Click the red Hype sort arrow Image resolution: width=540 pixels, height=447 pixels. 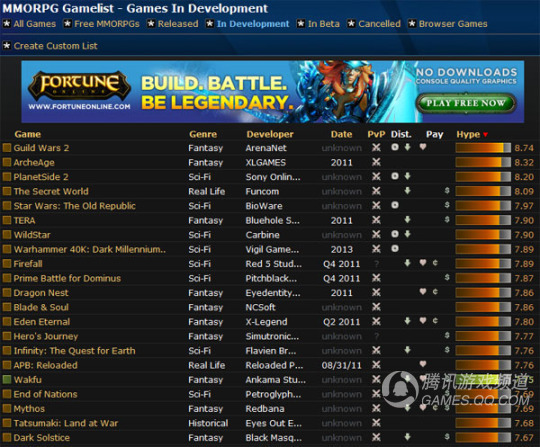coord(485,135)
